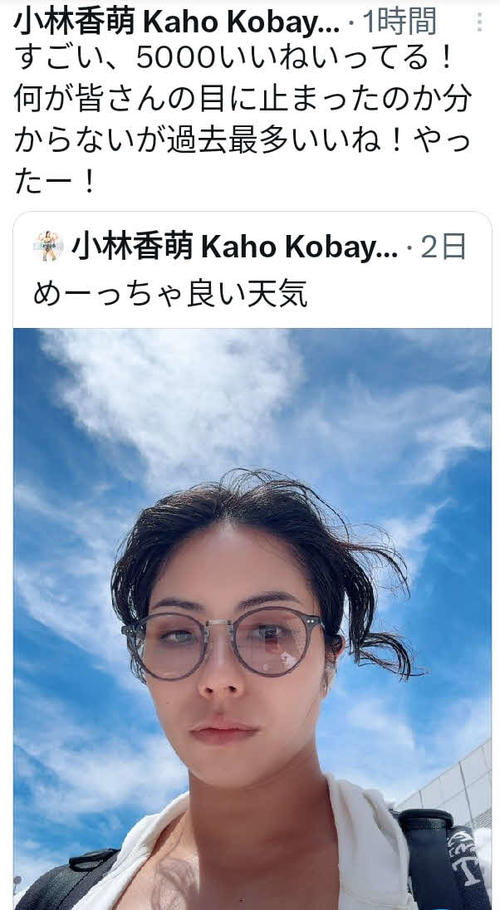Tap the last tweet line たー！

[55, 183]
